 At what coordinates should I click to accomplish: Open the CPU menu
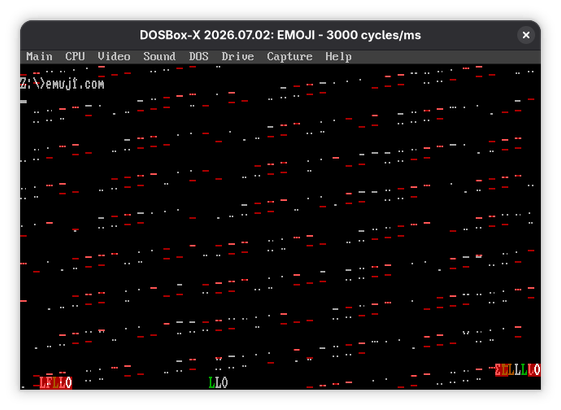click(75, 57)
